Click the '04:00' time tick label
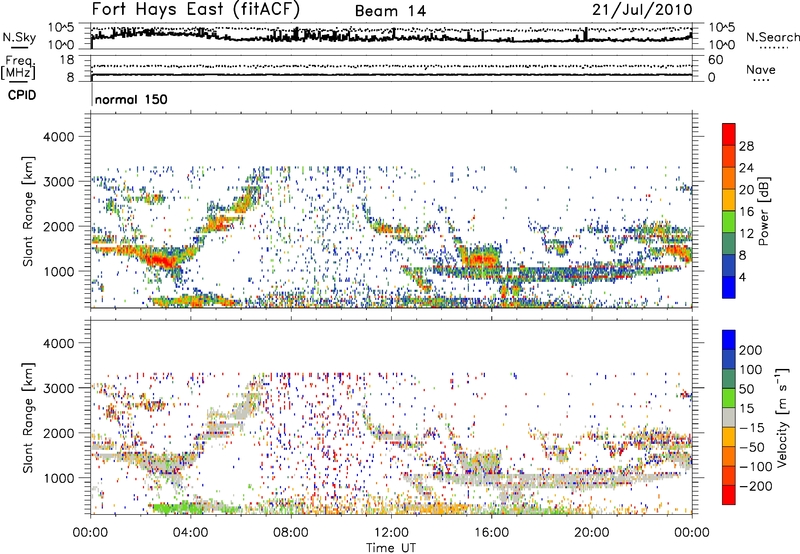800x554 pixels. click(191, 533)
